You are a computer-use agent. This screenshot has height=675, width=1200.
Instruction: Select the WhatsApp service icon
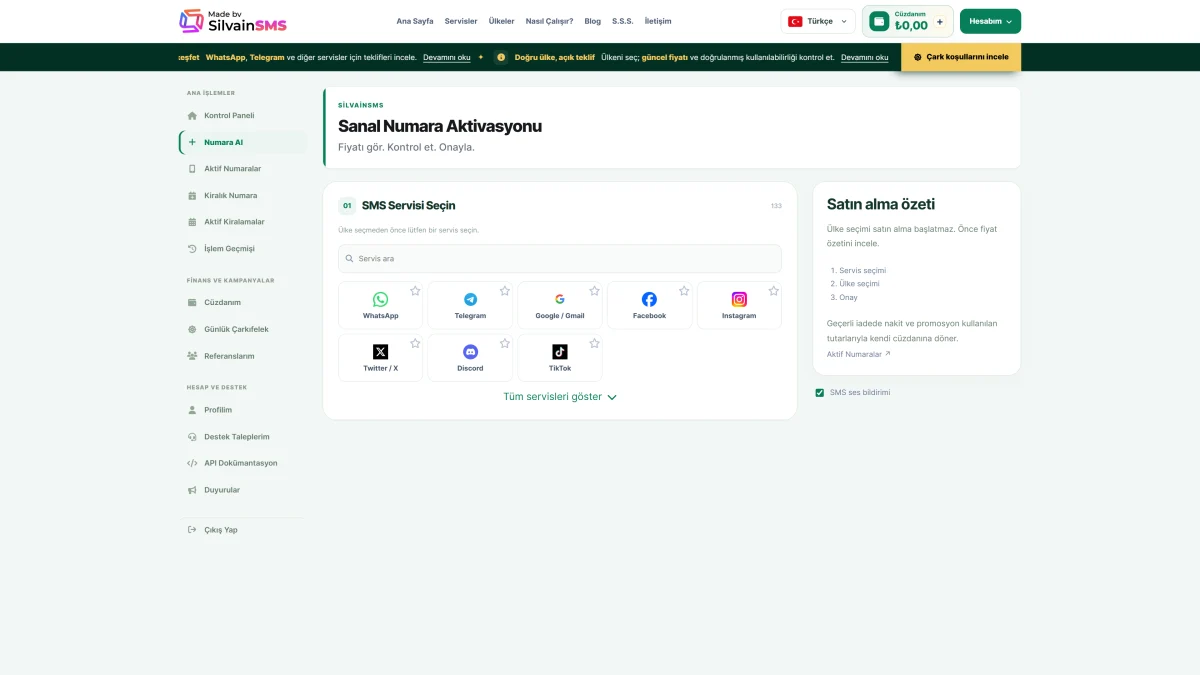[x=380, y=299]
